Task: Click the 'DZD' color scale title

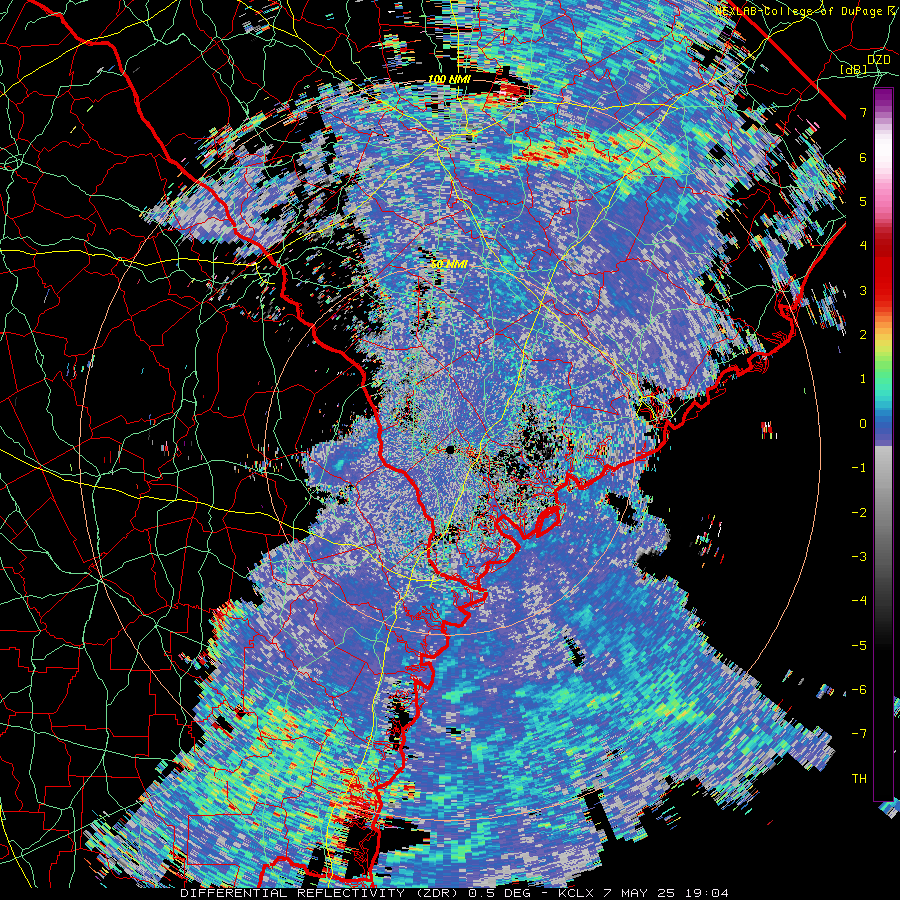Action: 878,59
